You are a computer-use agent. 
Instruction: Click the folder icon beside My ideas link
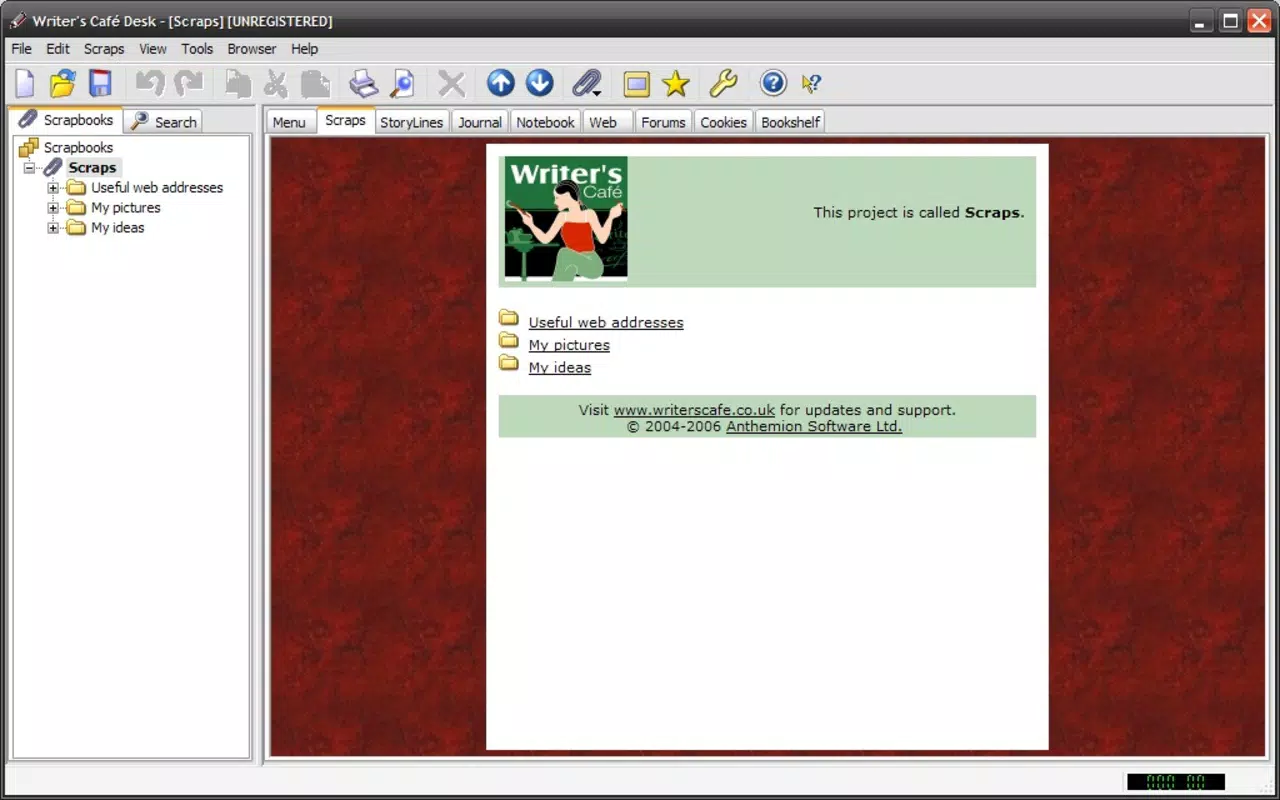pos(509,364)
